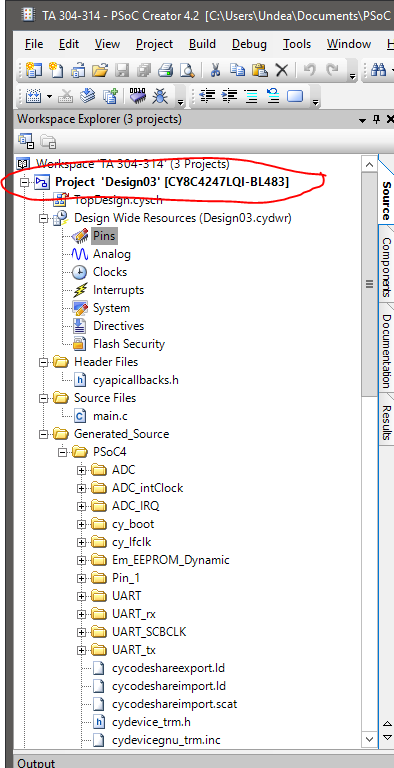
Task: Collapse the Design Wide Resources node
Action: [44, 218]
